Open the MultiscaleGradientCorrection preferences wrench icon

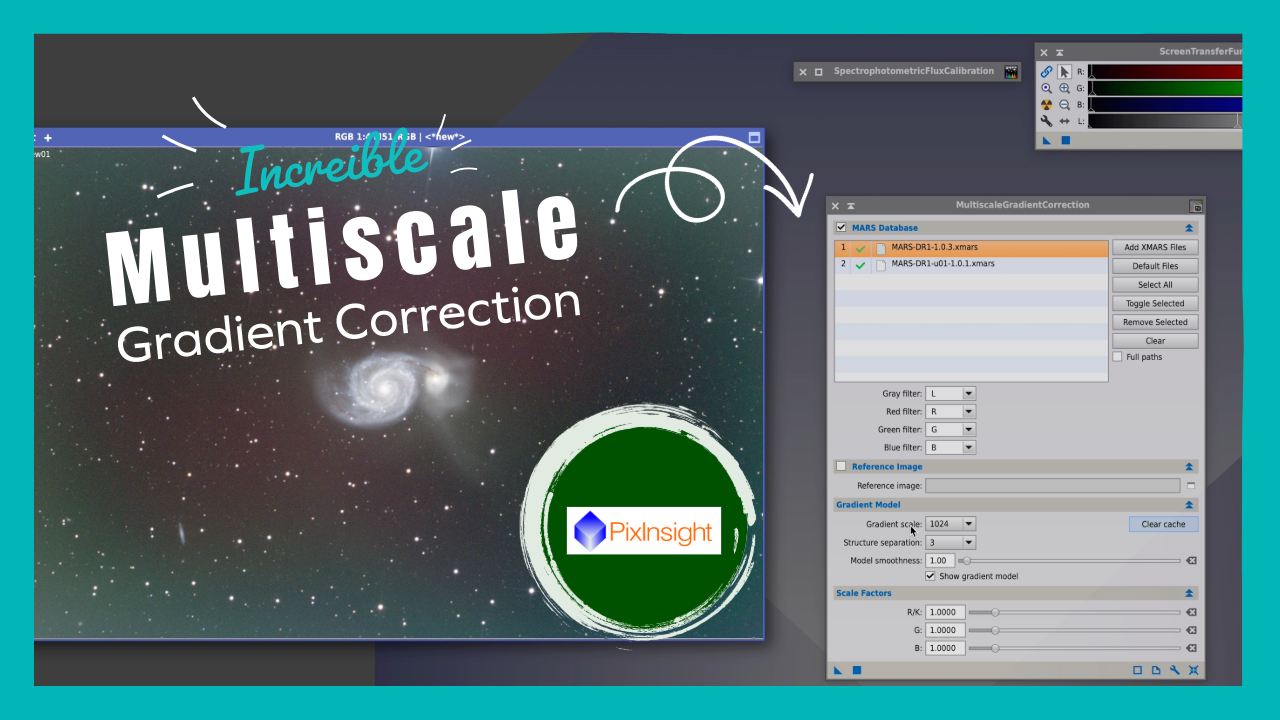coord(1175,670)
